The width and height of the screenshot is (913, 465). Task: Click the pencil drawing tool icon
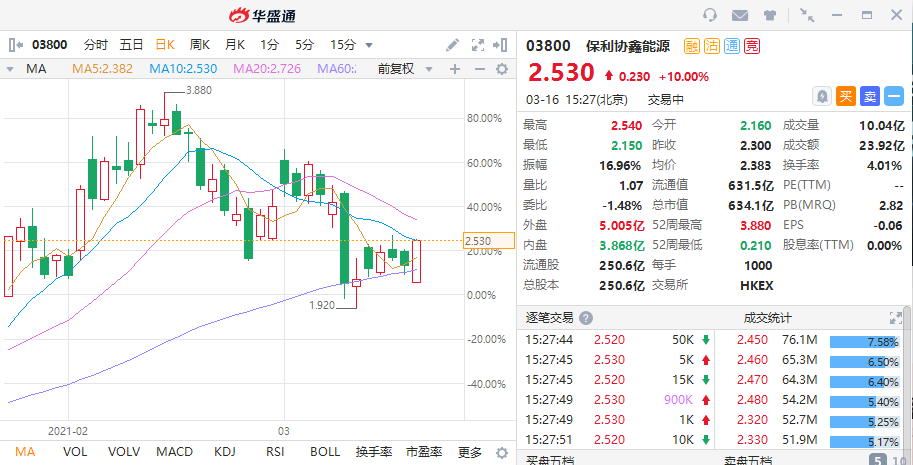[x=453, y=45]
